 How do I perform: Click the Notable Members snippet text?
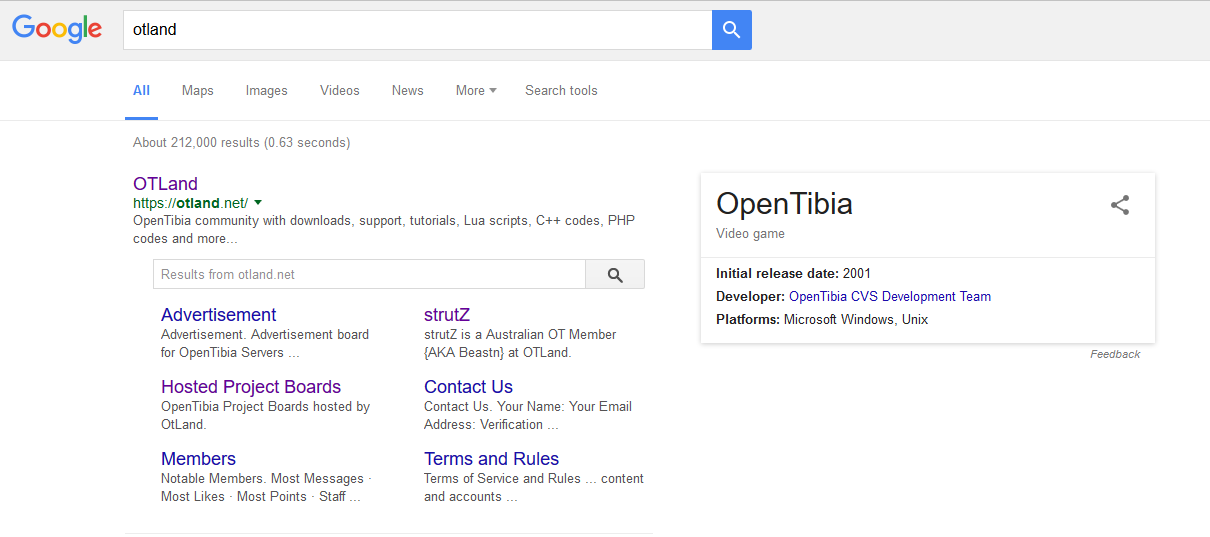click(267, 487)
